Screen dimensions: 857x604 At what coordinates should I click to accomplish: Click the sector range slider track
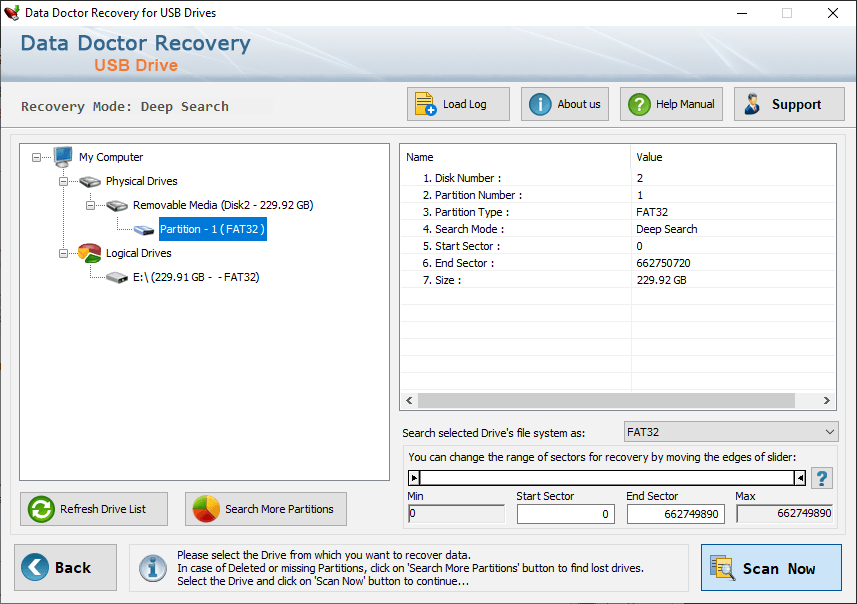click(607, 478)
